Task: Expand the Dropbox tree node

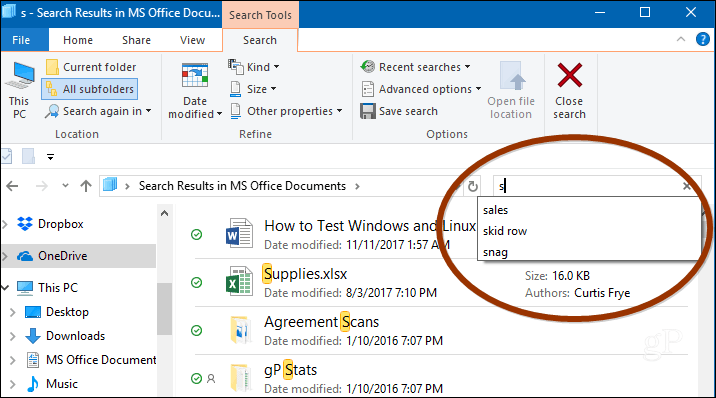Action: click(5, 224)
